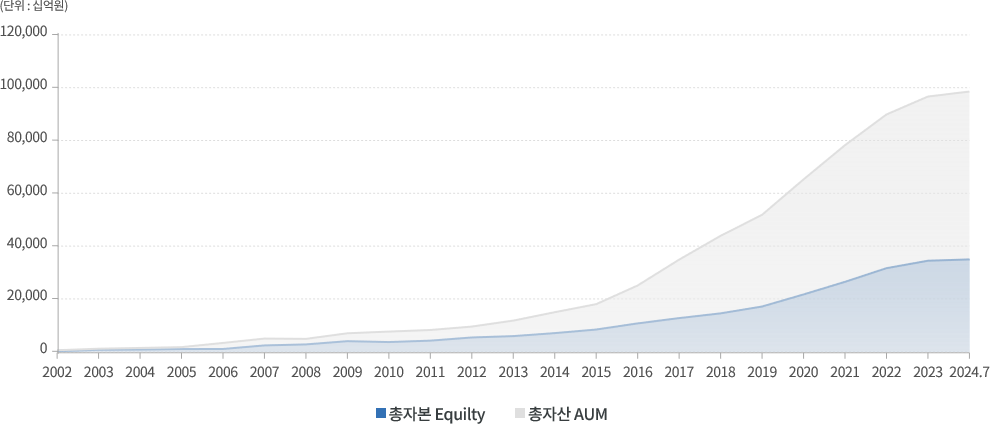
Task: Click the 2015 year tick label
Action: [x=596, y=373]
